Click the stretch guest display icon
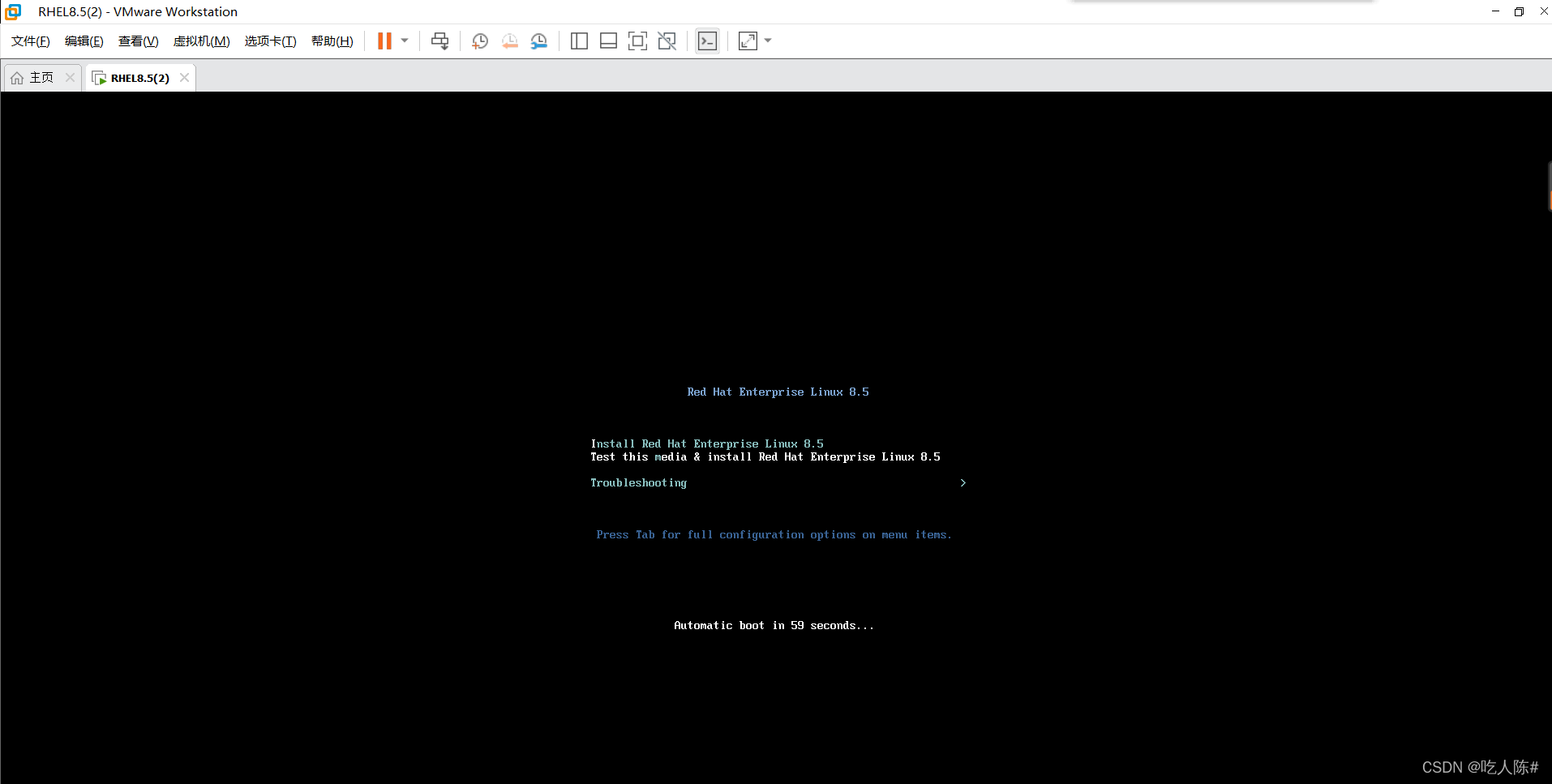Image resolution: width=1552 pixels, height=784 pixels. 748,41
